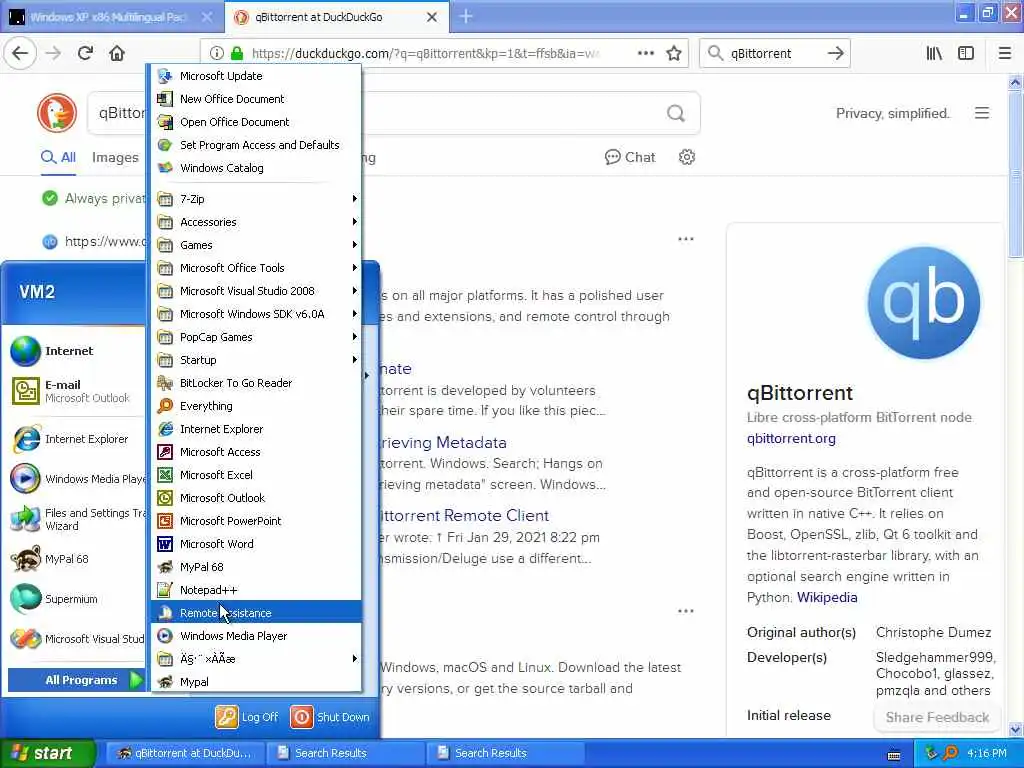Open Microsoft Access in programs menu
The height and width of the screenshot is (768, 1024).
(257, 452)
